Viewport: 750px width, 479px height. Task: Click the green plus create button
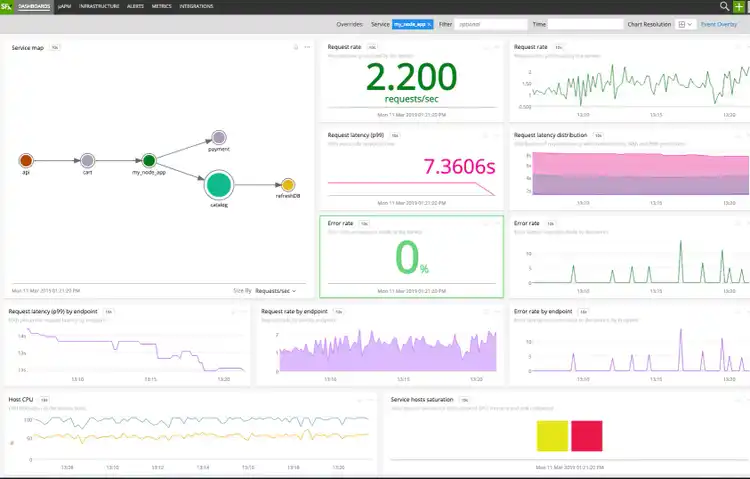(739, 6)
